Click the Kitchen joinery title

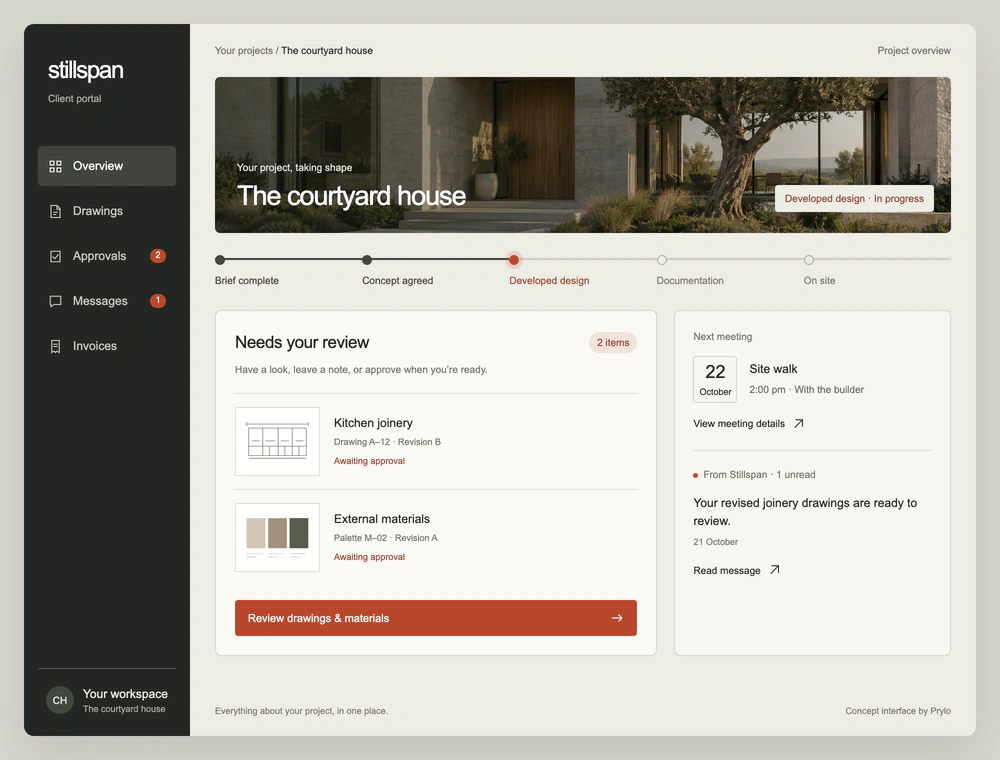[373, 423]
